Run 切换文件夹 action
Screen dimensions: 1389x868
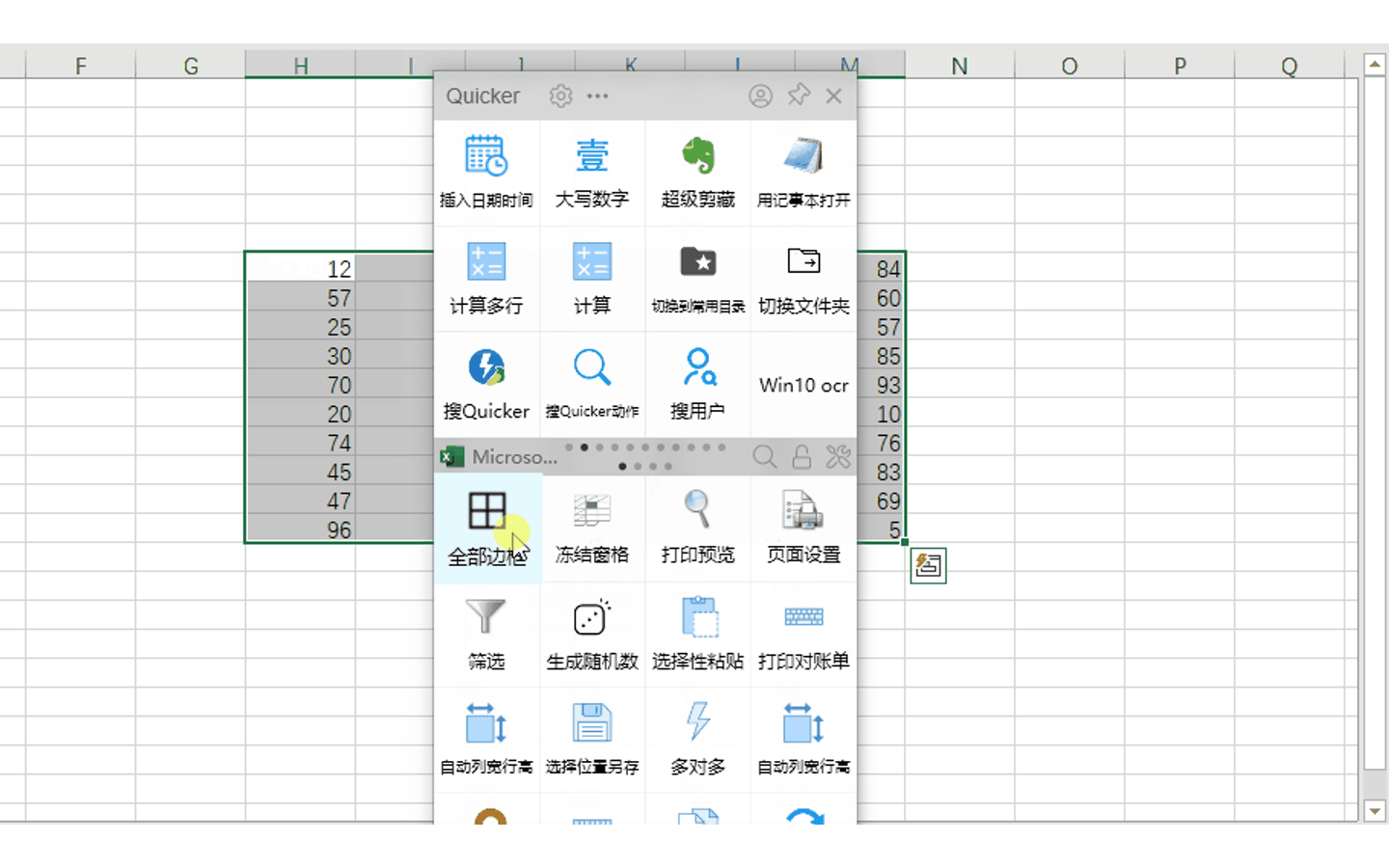pyautogui.click(x=803, y=280)
